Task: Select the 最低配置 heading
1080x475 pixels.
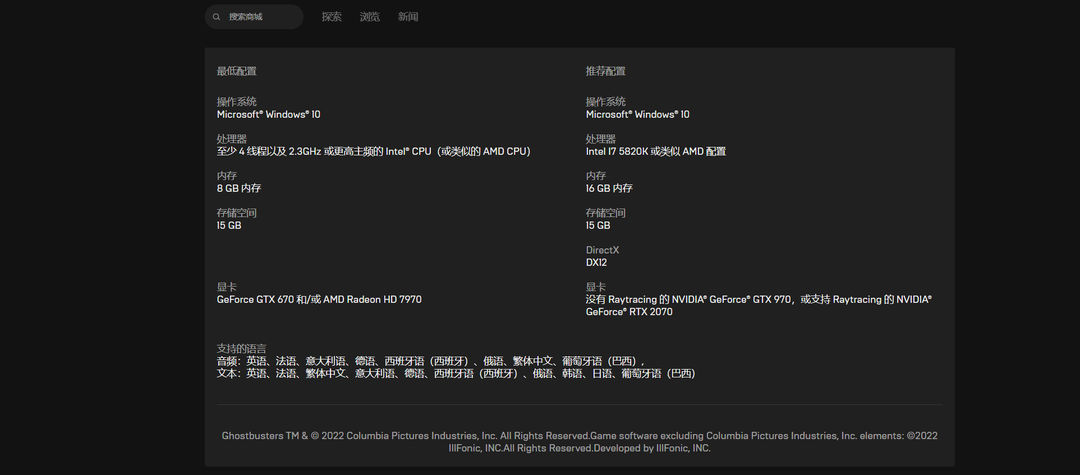Action: 237,71
